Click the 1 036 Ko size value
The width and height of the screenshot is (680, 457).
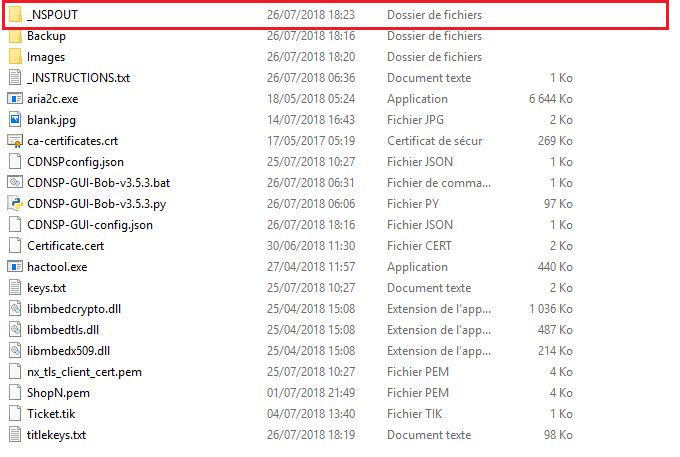point(551,309)
